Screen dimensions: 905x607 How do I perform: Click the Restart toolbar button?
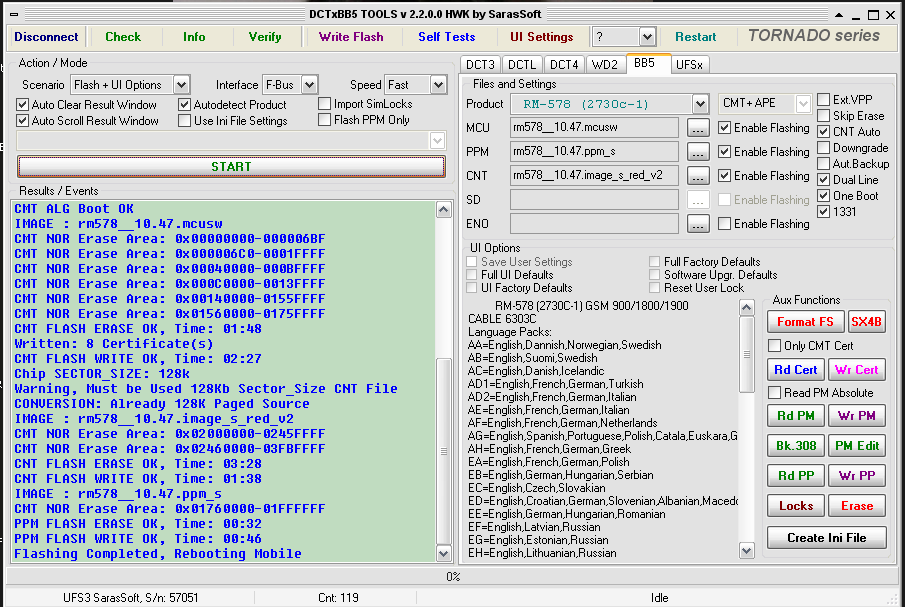click(x=695, y=37)
